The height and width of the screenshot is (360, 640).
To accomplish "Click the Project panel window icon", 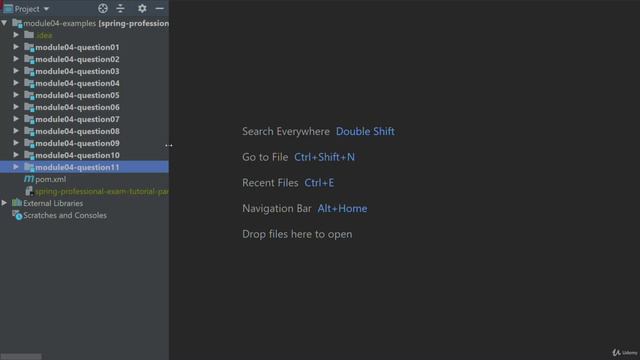I will tap(8, 8).
